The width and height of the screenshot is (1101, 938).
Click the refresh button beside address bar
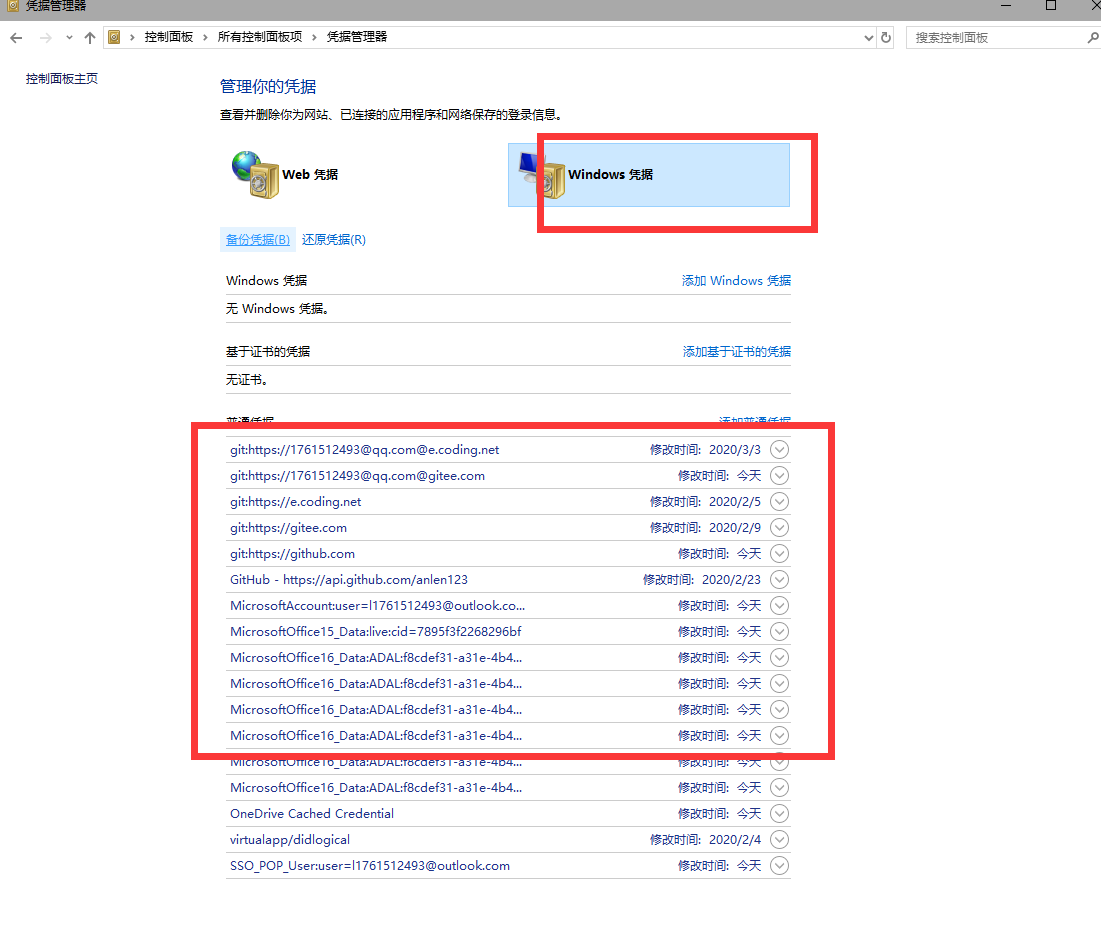pyautogui.click(x=885, y=38)
